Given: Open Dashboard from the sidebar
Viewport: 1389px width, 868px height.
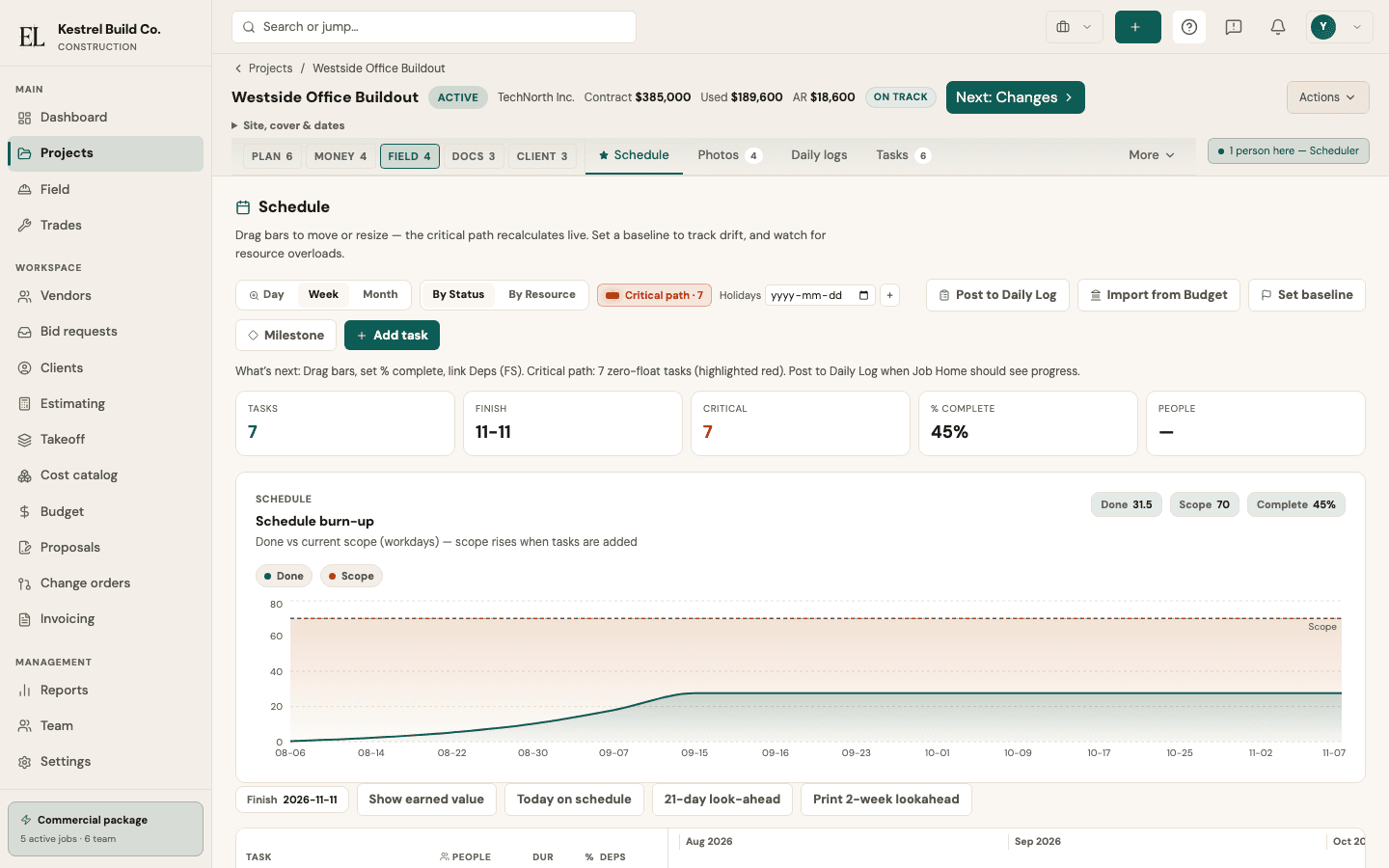Looking at the screenshot, I should [x=105, y=118].
